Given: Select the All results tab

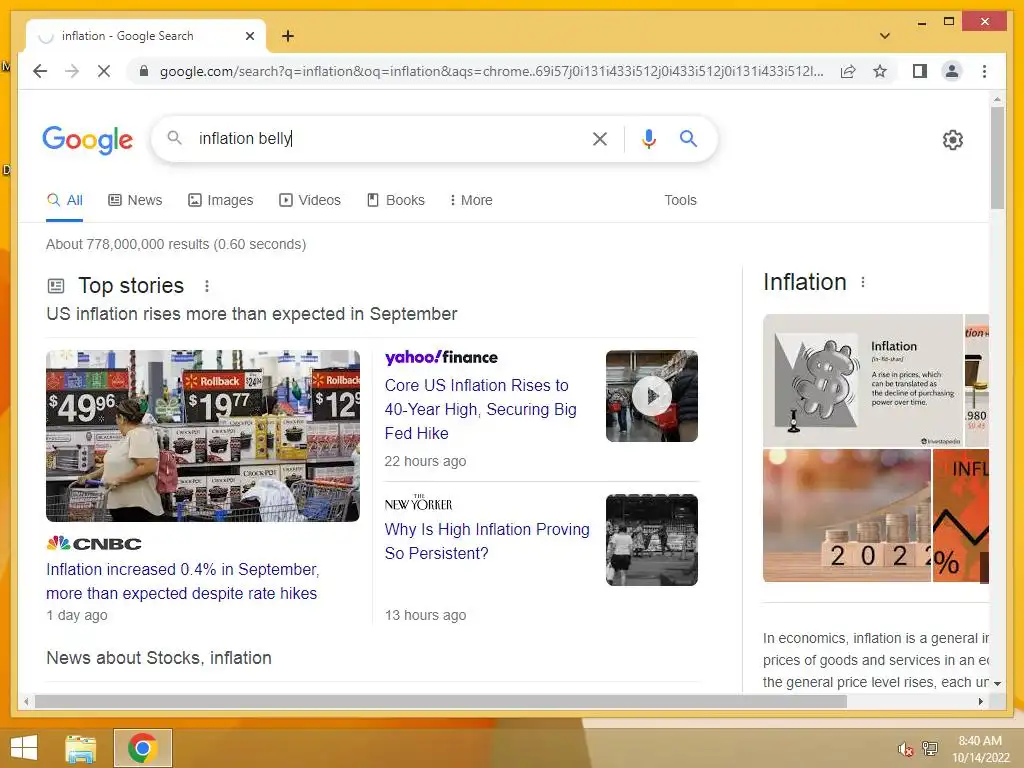Looking at the screenshot, I should click(65, 200).
